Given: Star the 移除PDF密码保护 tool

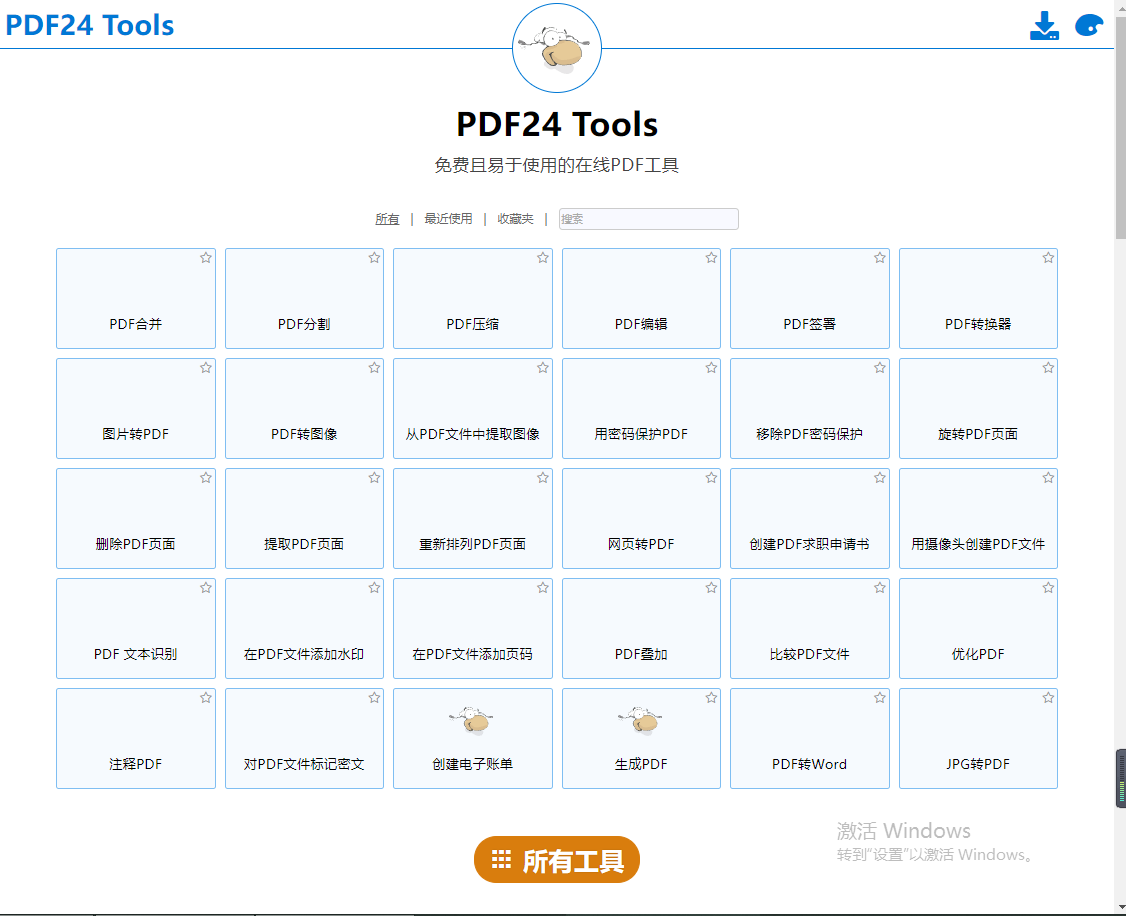Looking at the screenshot, I should point(880,368).
